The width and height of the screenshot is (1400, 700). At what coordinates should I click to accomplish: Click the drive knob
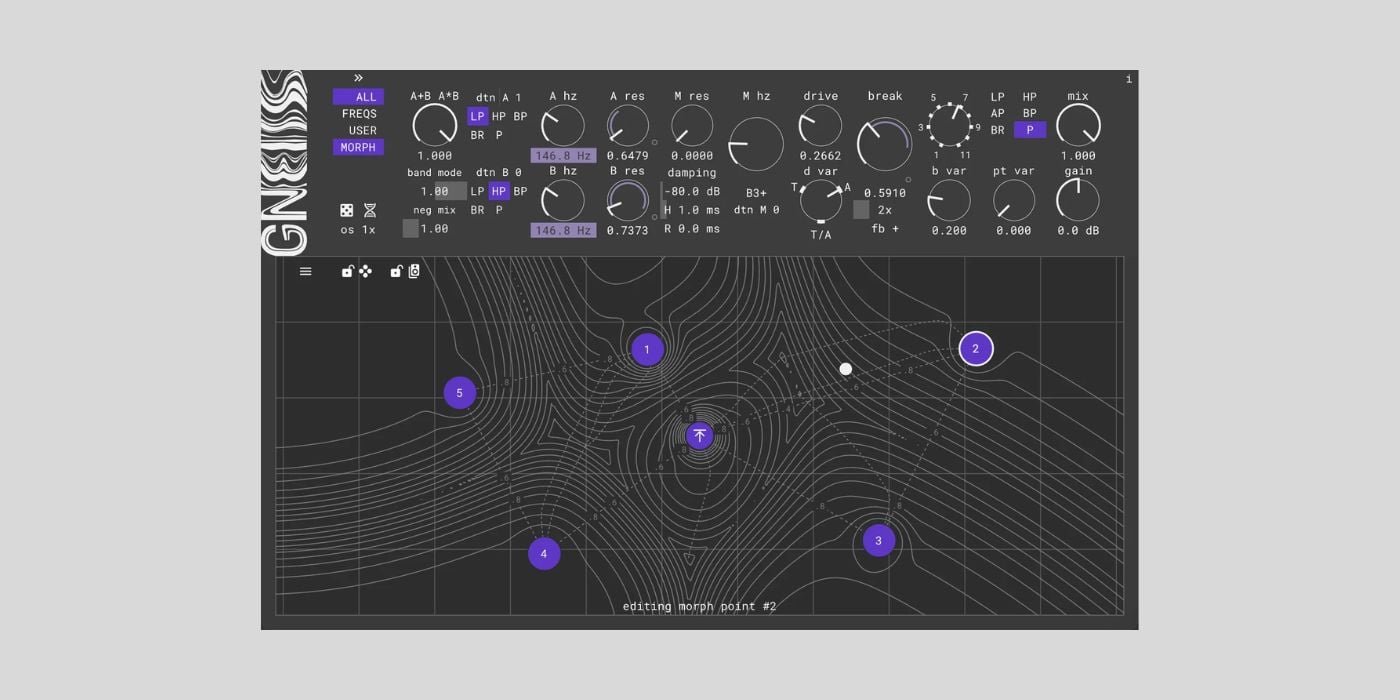click(x=820, y=125)
